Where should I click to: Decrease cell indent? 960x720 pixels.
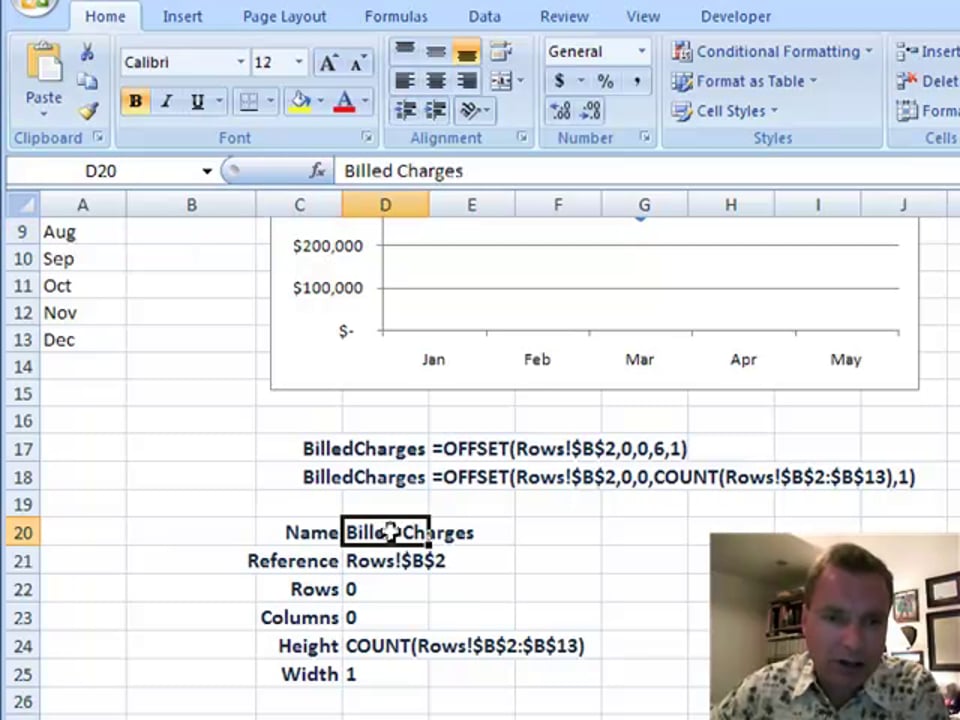tap(405, 110)
